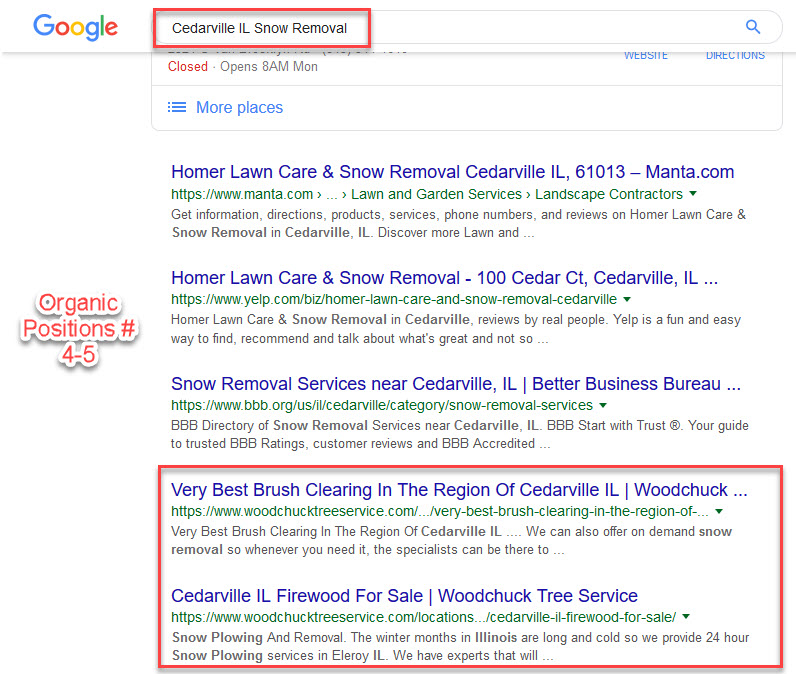
Task: Click the woodchucktreeservice.com/locations green URL
Action: pos(423,617)
